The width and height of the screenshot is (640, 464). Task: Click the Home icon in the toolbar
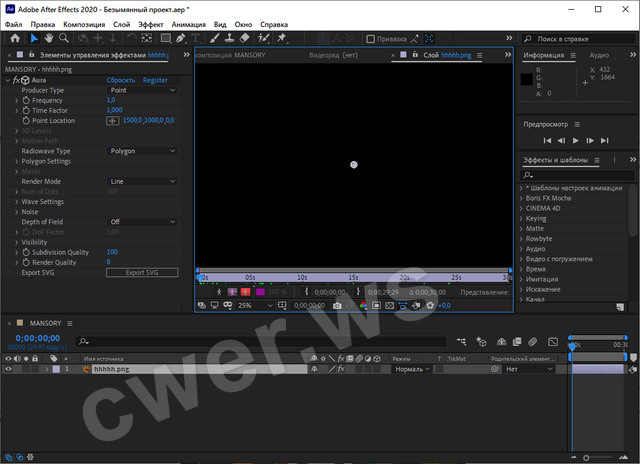click(14, 39)
